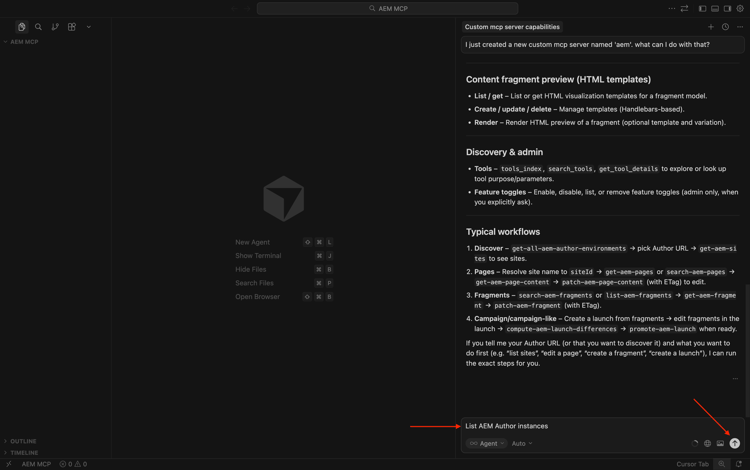Click the Discovery & admin heading

tap(504, 152)
